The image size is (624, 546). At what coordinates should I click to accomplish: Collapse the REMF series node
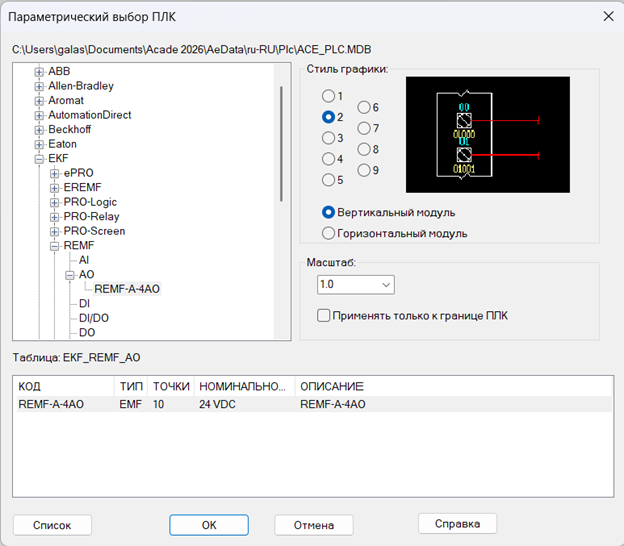point(55,246)
